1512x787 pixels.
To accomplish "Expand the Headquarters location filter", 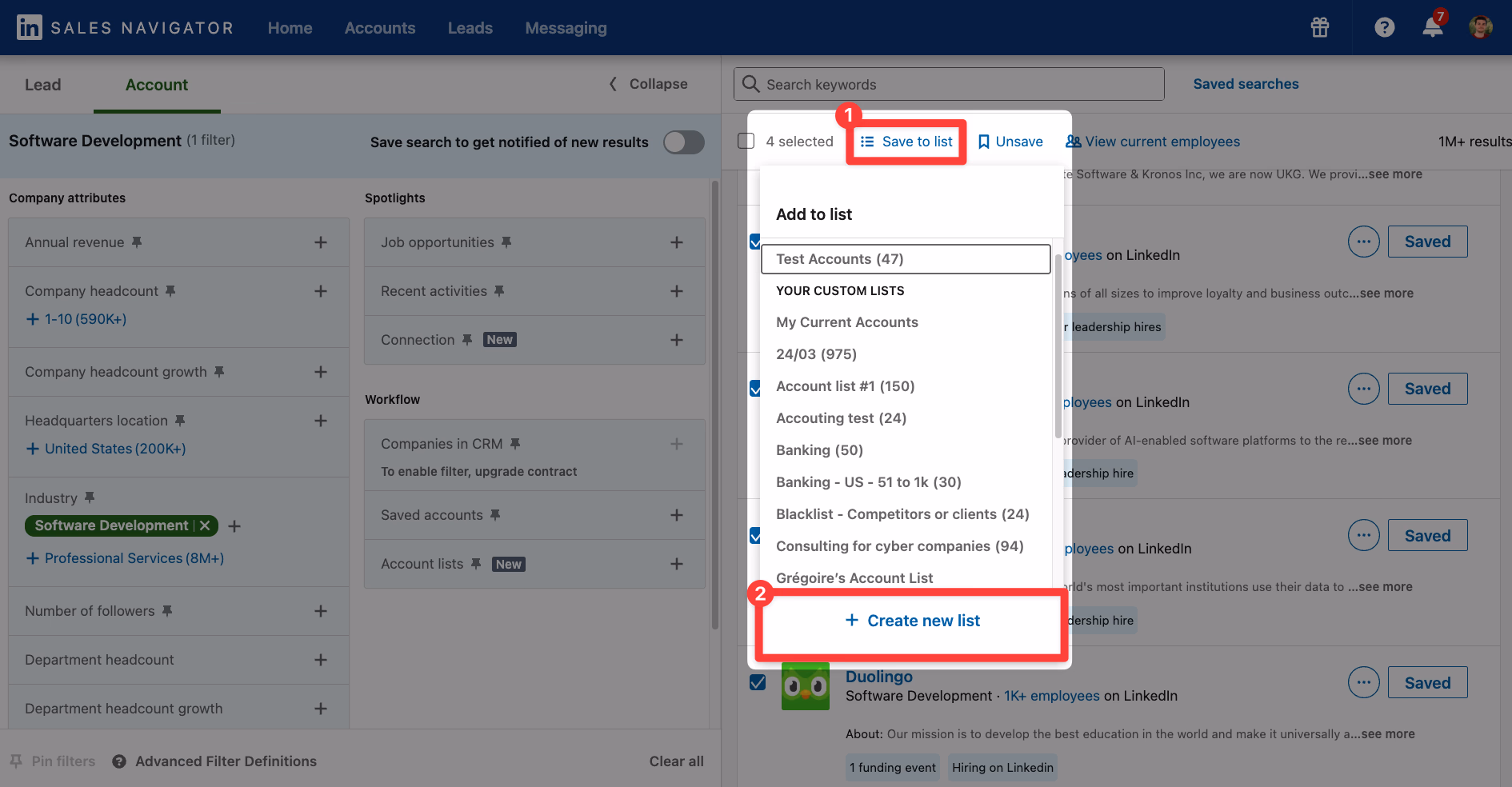I will [321, 421].
